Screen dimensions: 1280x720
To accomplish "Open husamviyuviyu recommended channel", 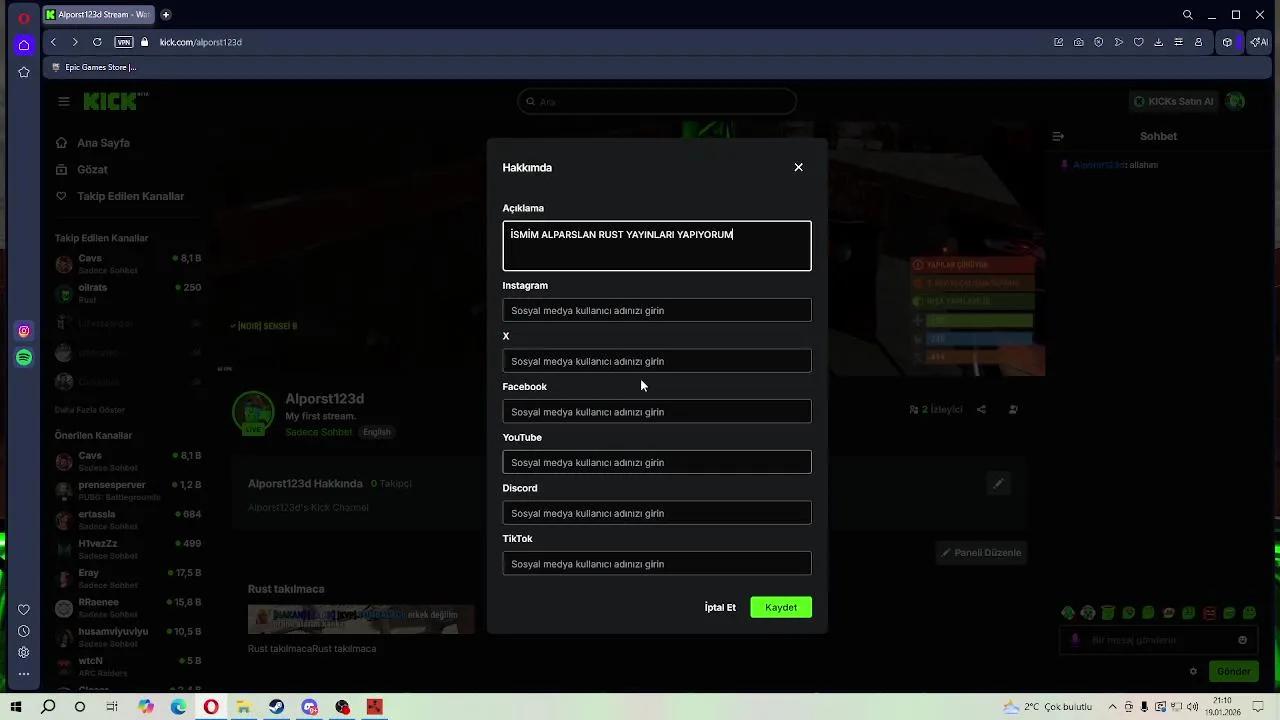I will click(128, 637).
